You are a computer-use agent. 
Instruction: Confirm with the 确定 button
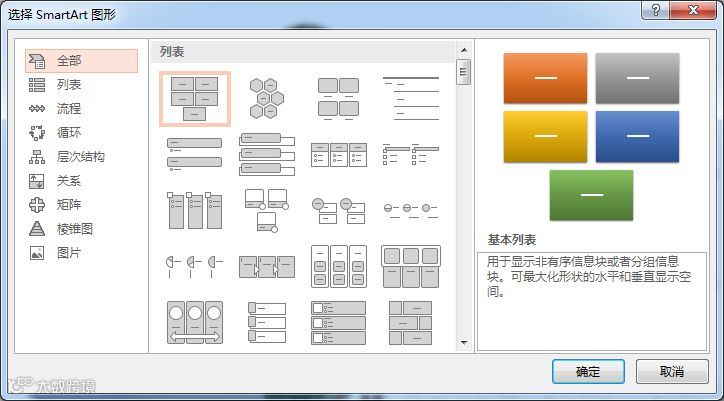click(588, 372)
